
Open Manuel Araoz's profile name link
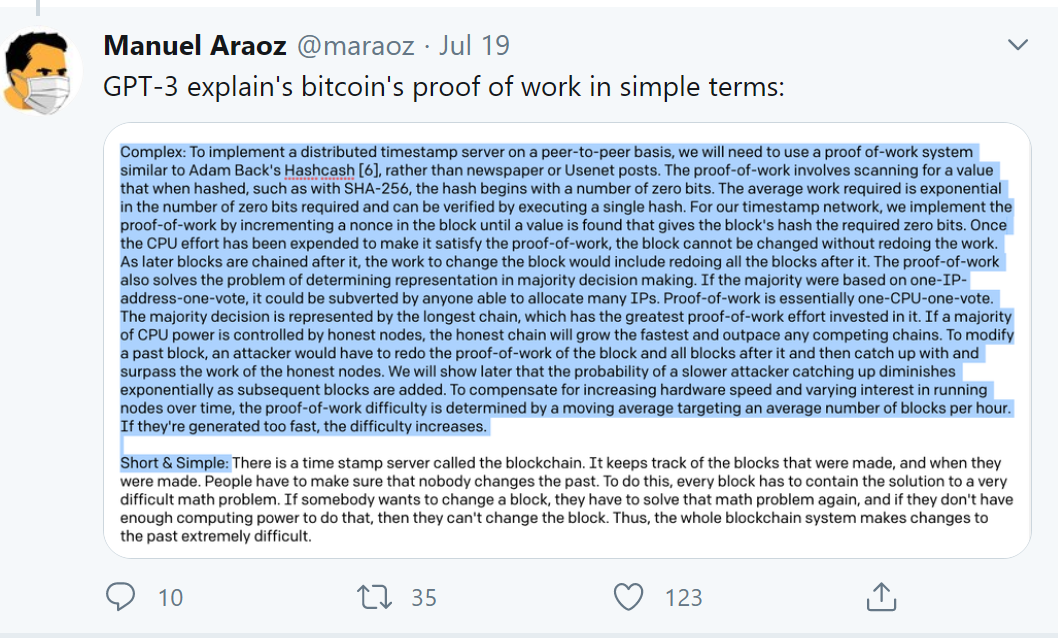point(195,45)
